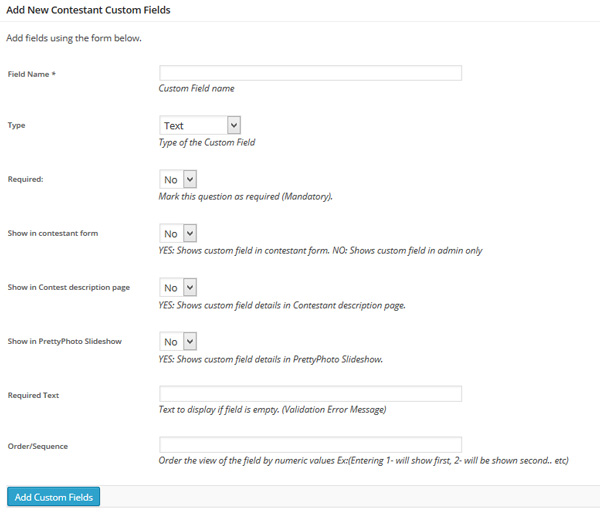Image resolution: width=600 pixels, height=518 pixels.
Task: Open the Show in contestant form dropdown
Action: click(178, 233)
